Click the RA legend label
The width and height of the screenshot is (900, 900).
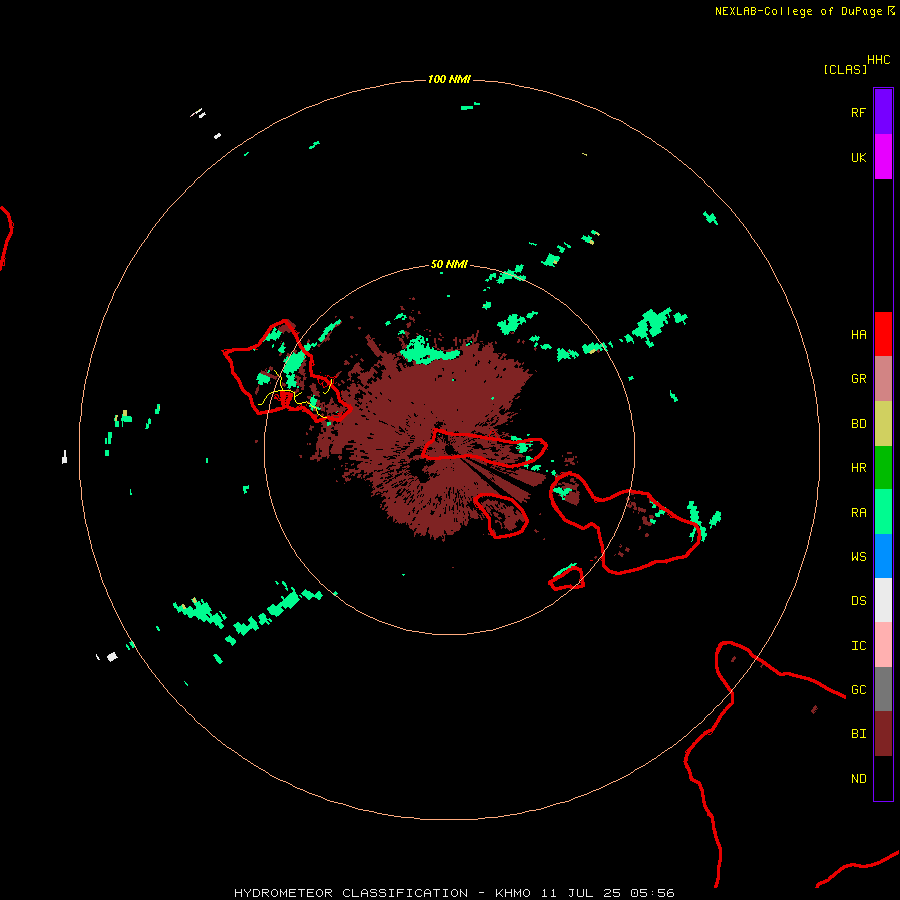pos(858,513)
